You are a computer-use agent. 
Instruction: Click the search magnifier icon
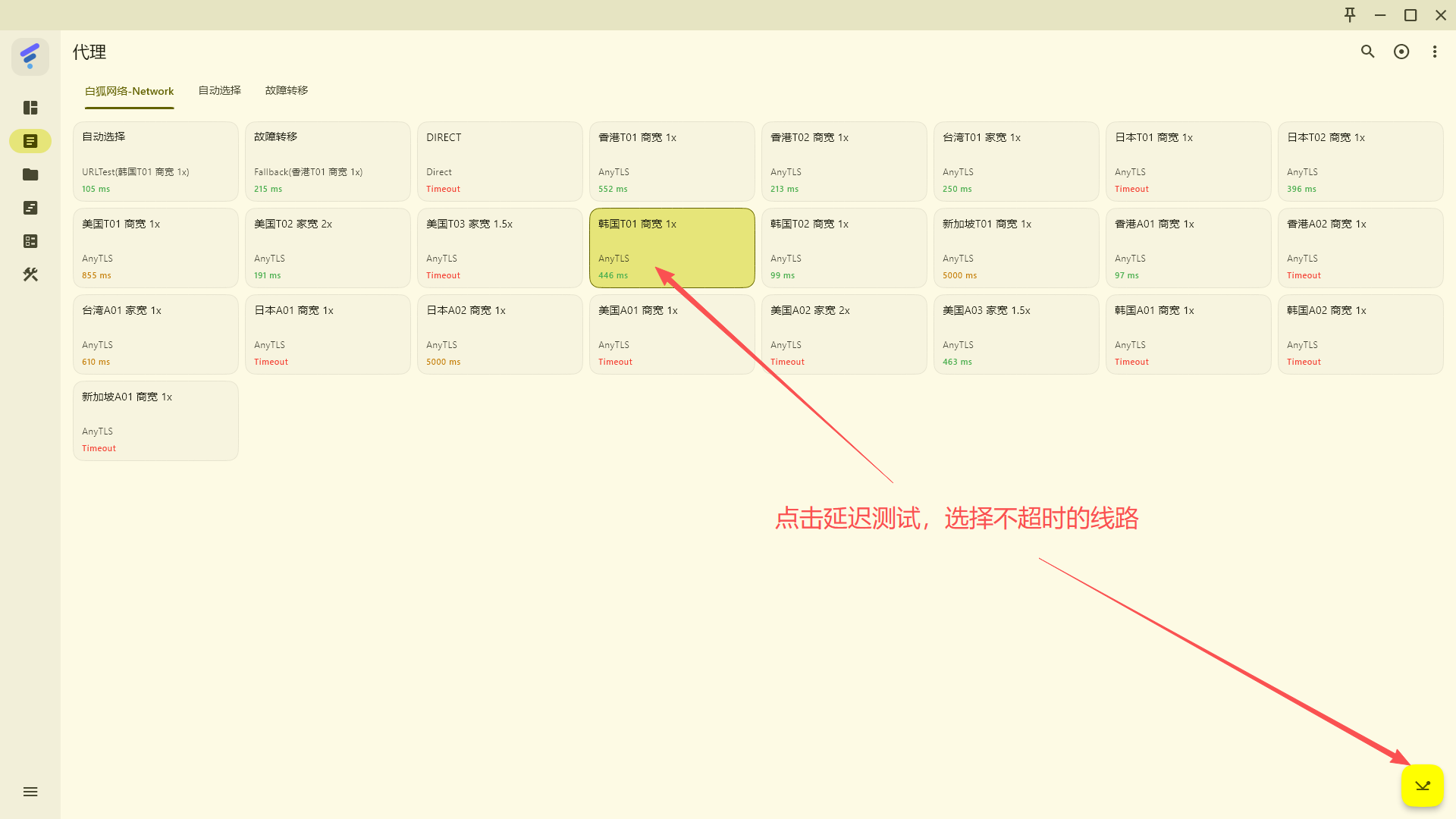tap(1367, 52)
